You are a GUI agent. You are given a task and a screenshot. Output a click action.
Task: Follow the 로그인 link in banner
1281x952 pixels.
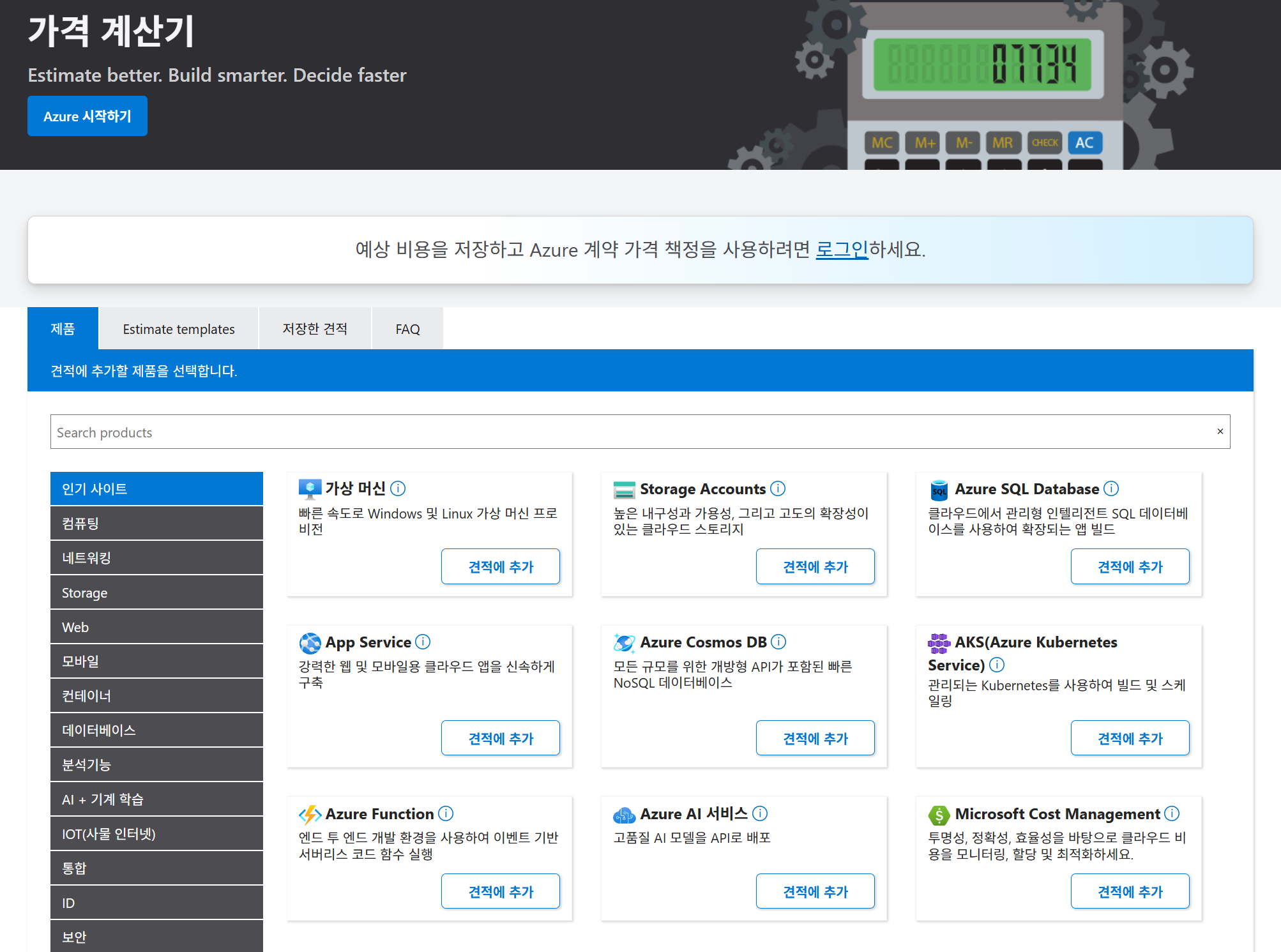842,249
